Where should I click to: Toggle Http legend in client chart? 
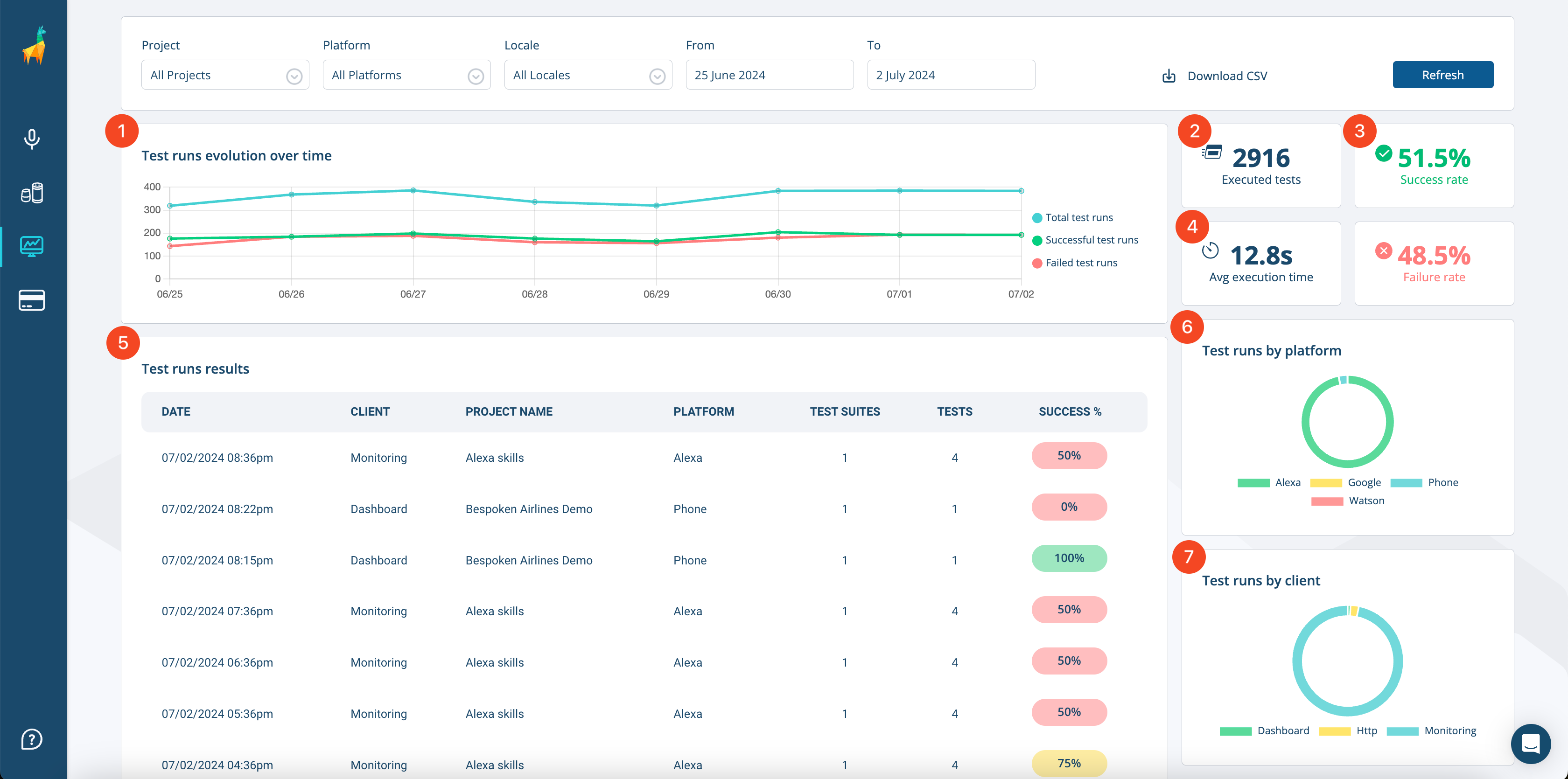point(1348,731)
